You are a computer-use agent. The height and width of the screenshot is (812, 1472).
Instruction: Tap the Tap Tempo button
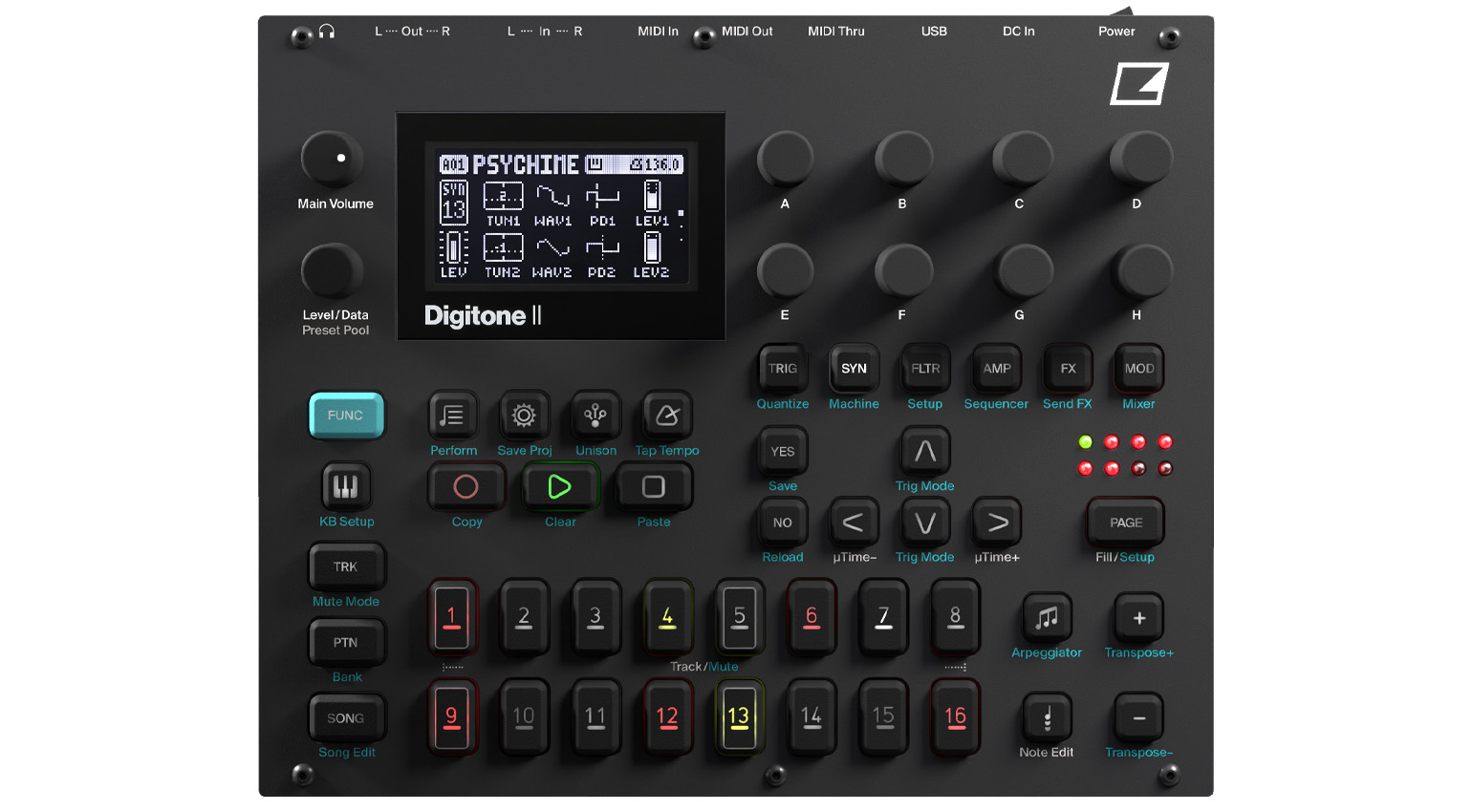click(x=666, y=414)
